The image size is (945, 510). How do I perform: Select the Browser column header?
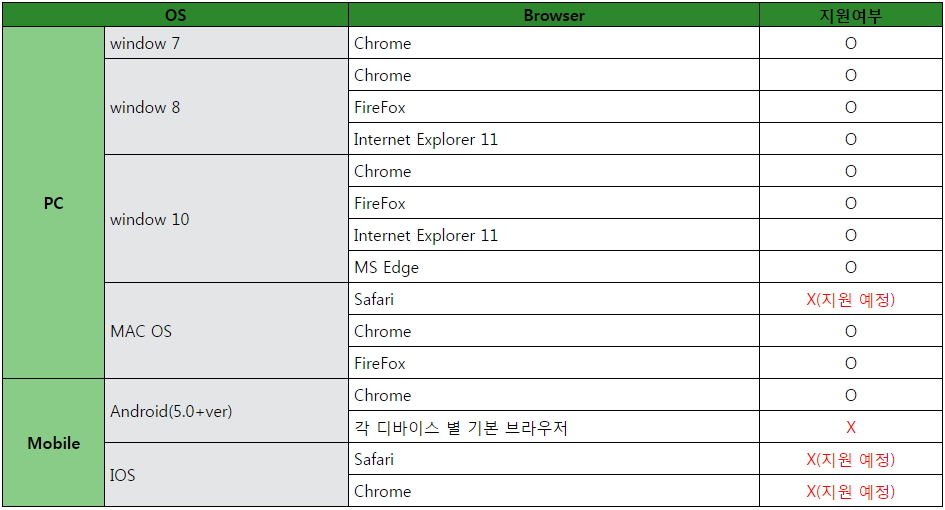(554, 15)
